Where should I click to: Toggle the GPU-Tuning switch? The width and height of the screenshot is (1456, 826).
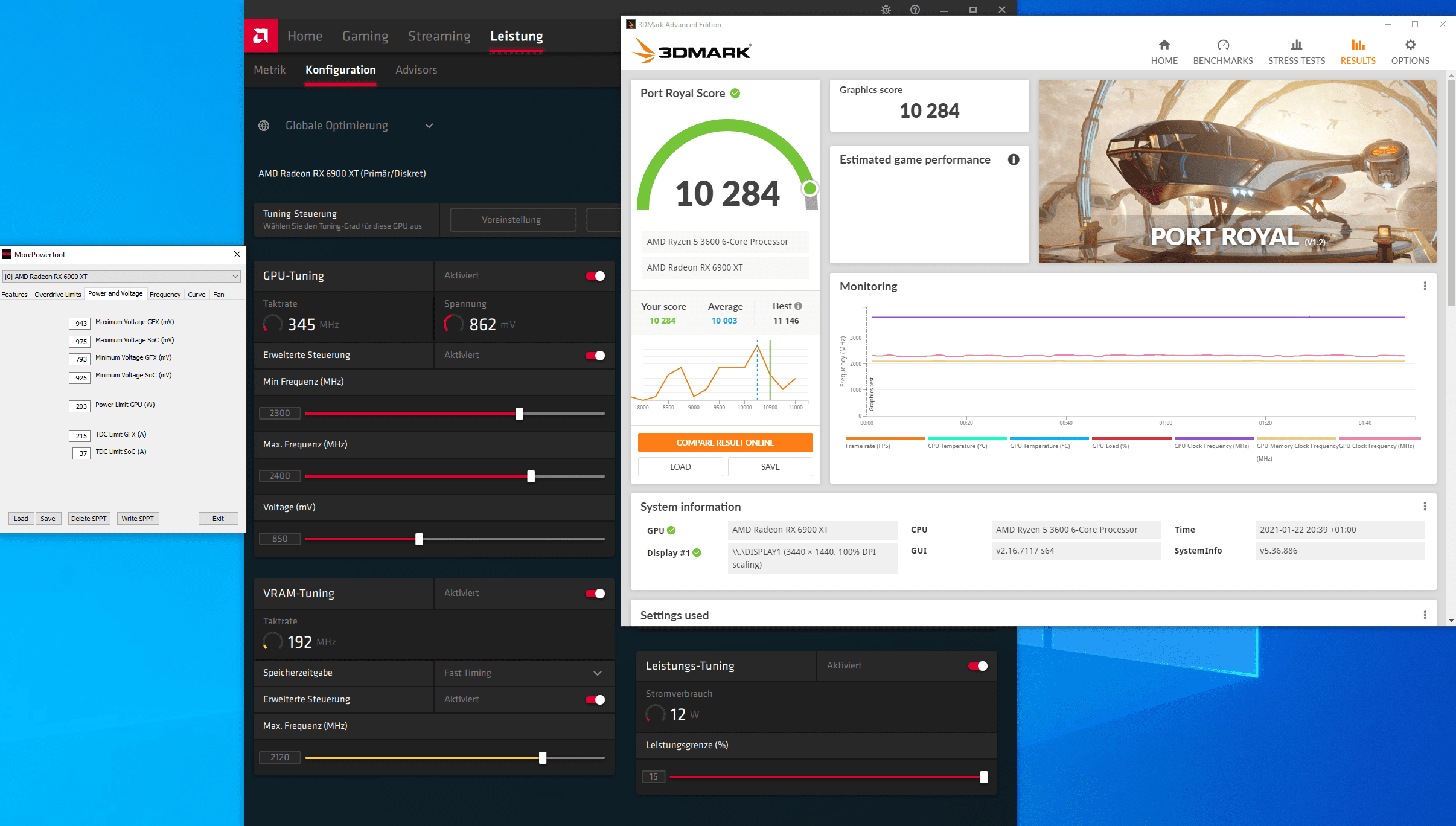pos(595,276)
